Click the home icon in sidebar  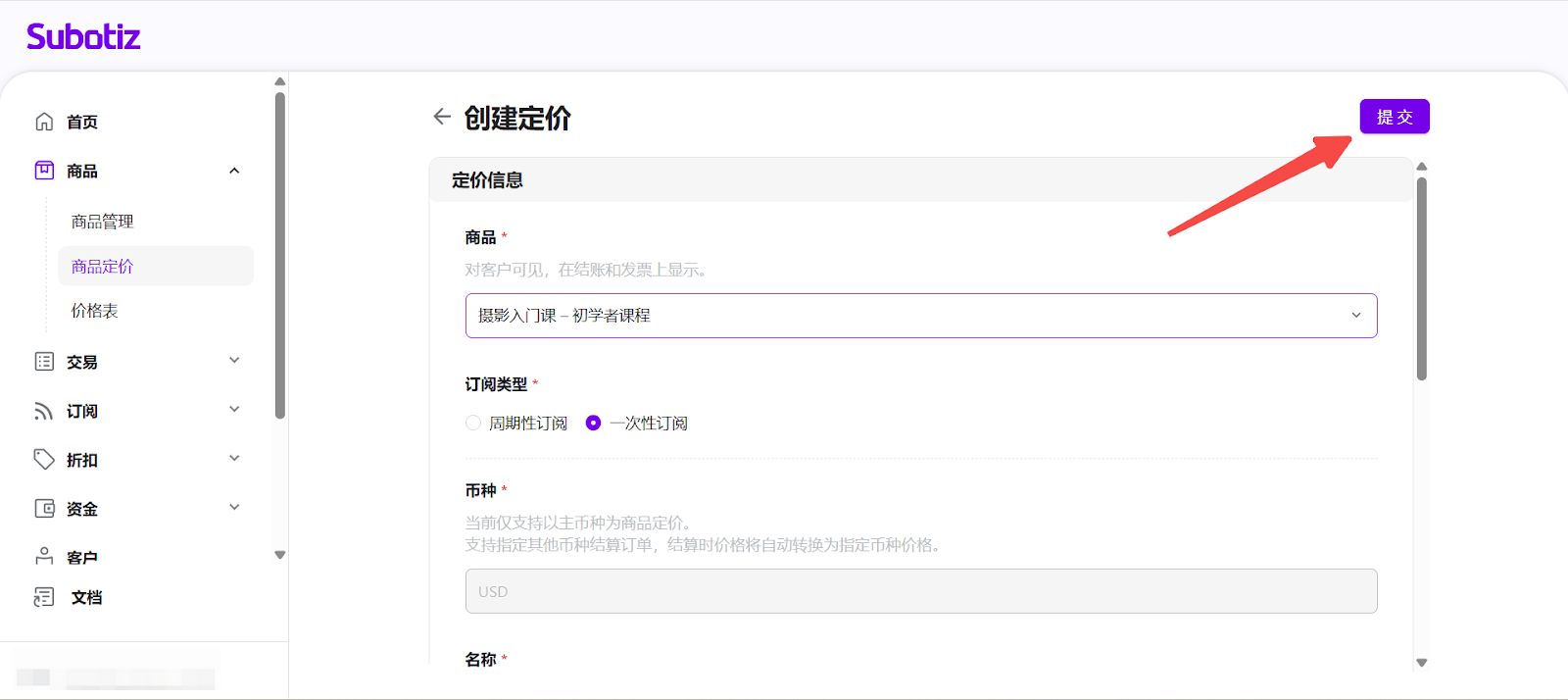tap(44, 122)
